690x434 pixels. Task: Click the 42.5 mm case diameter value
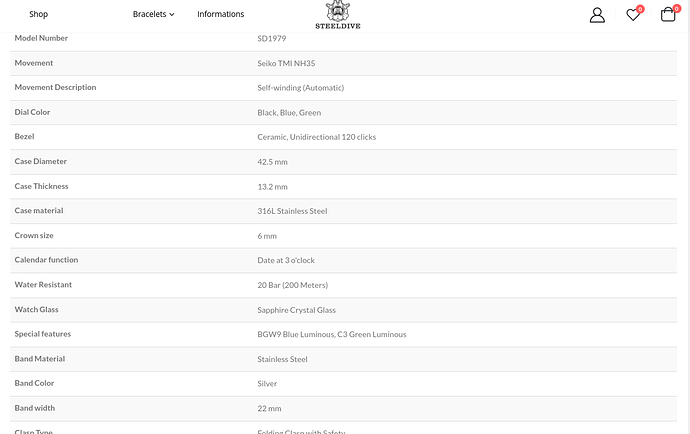272,162
